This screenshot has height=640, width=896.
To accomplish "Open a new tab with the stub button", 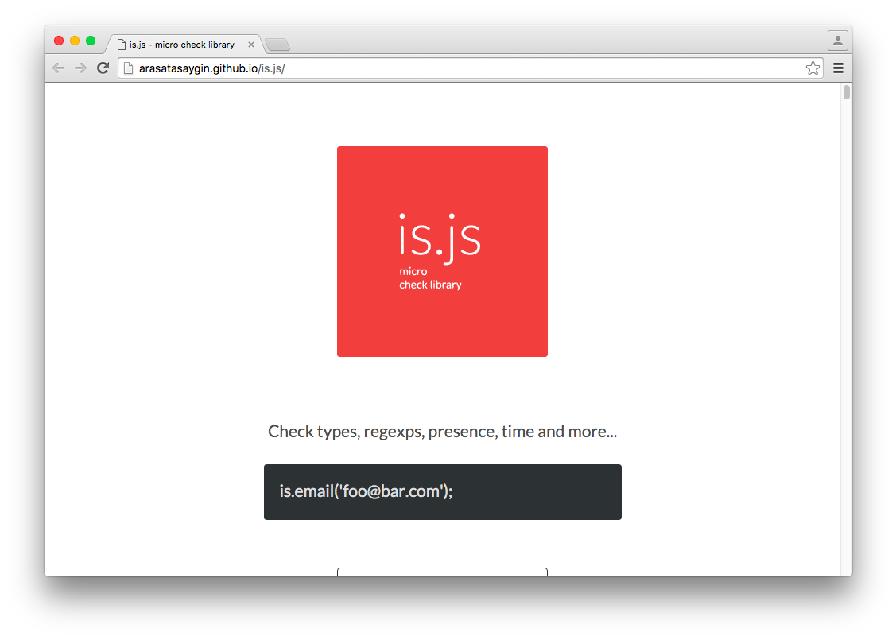I will click(277, 44).
